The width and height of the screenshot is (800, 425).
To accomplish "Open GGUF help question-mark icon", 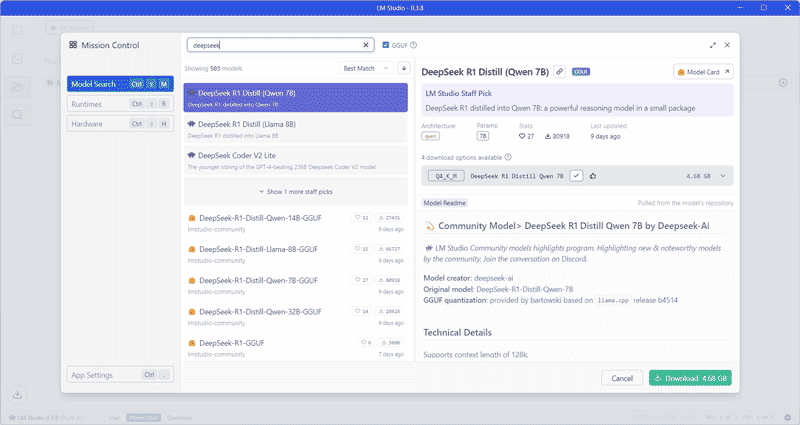I will (414, 45).
